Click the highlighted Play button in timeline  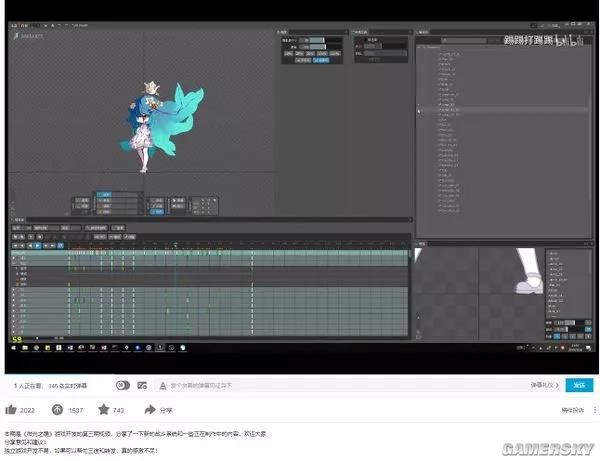38,245
